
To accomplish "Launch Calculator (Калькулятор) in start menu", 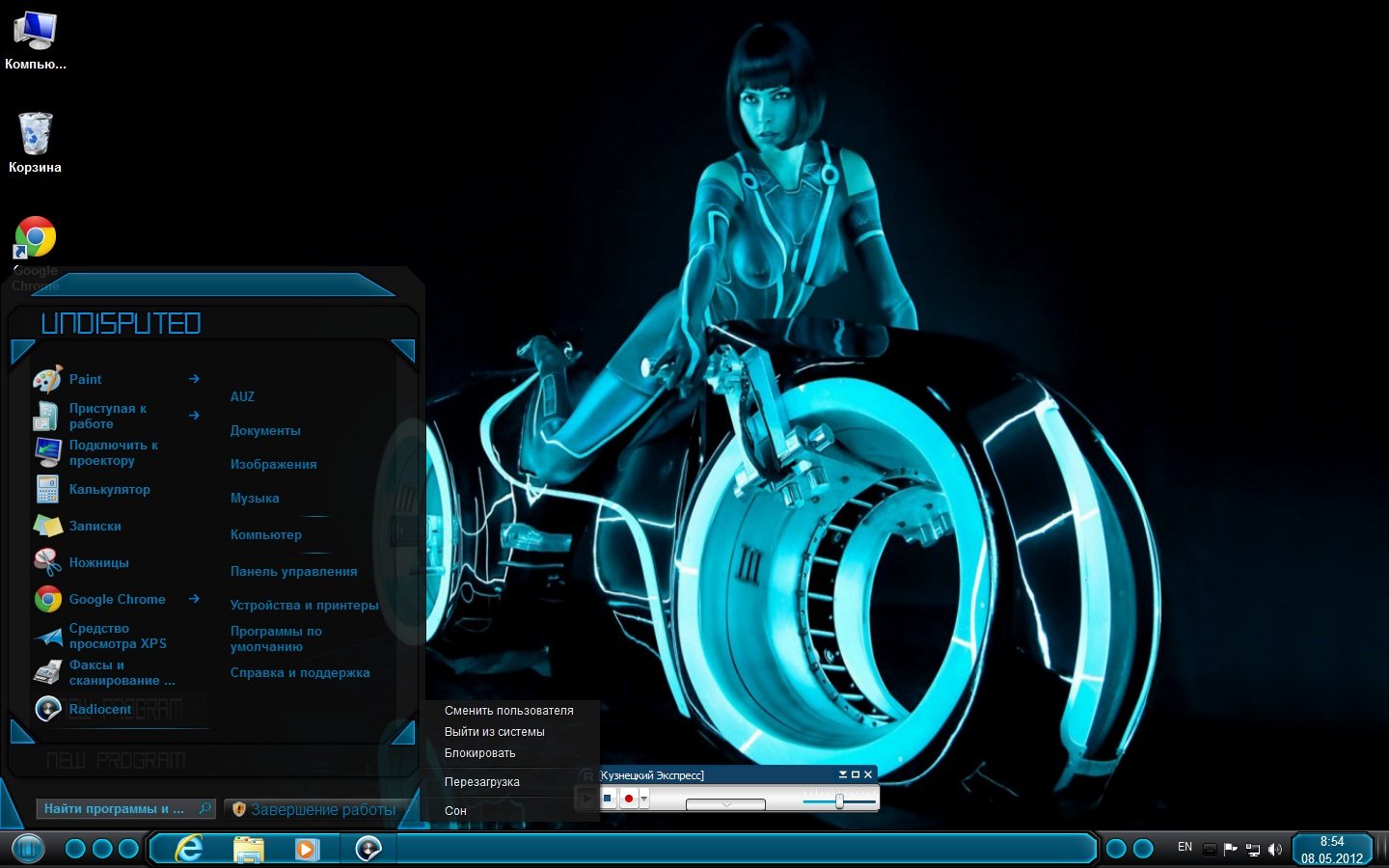I will coord(109,490).
